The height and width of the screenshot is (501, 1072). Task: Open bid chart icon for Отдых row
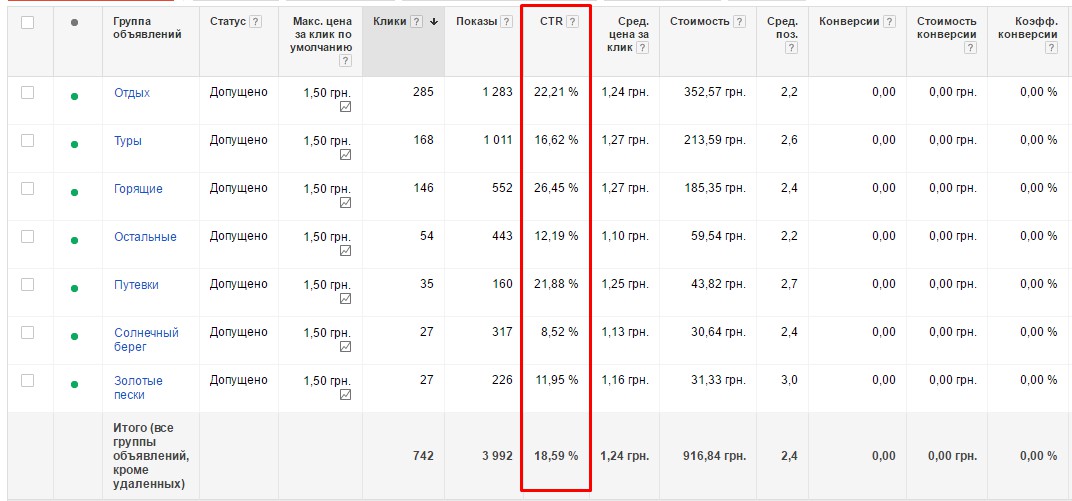coord(345,107)
